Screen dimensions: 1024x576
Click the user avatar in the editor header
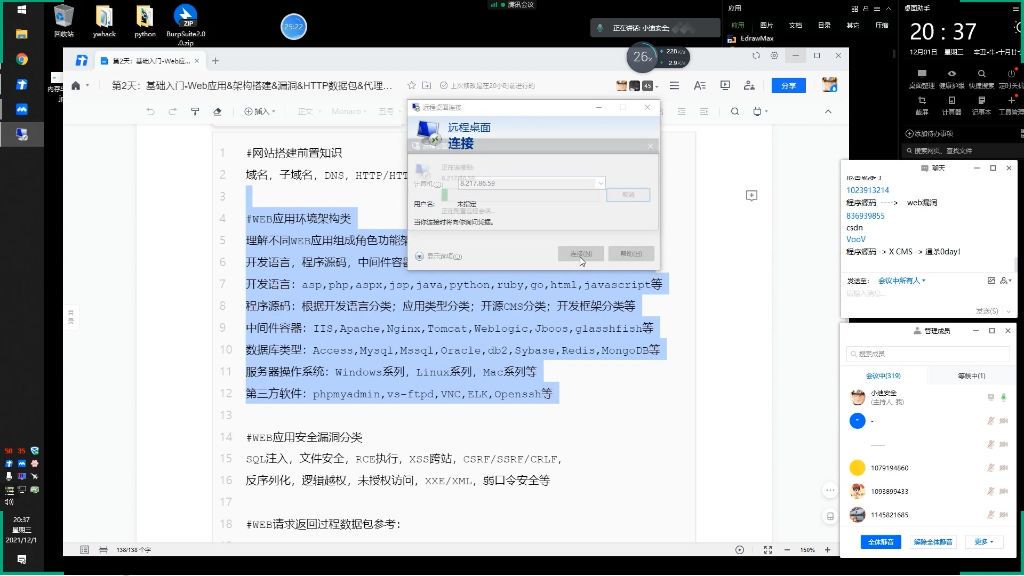pyautogui.click(x=829, y=85)
